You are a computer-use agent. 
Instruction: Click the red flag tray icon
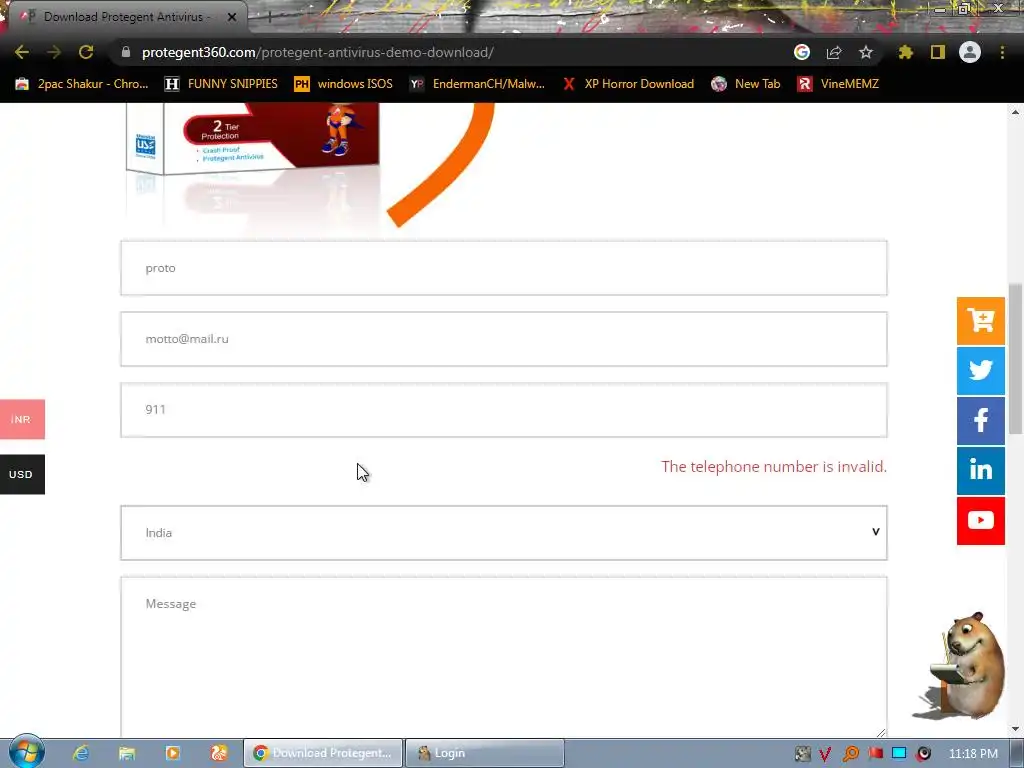[x=875, y=754]
